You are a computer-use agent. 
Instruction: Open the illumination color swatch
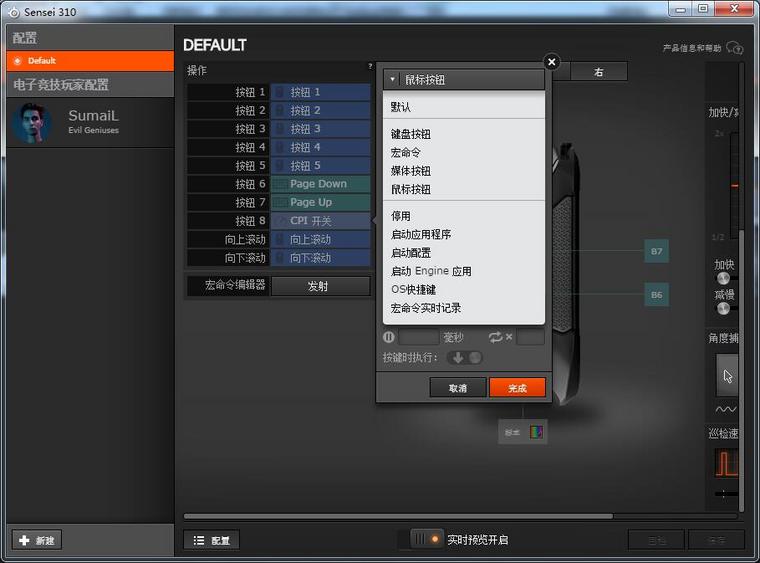(x=536, y=432)
